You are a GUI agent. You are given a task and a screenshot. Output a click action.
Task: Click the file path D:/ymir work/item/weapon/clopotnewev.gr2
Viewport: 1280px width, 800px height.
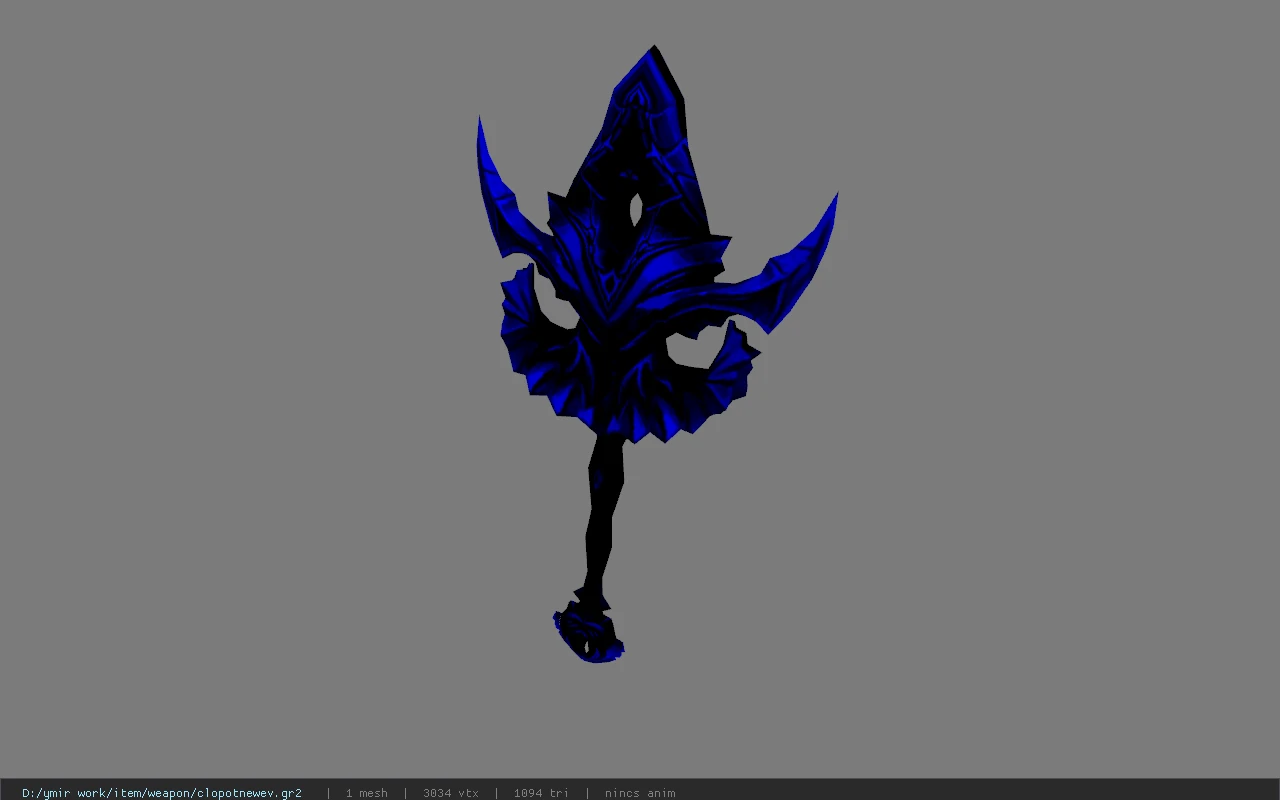[x=162, y=793]
